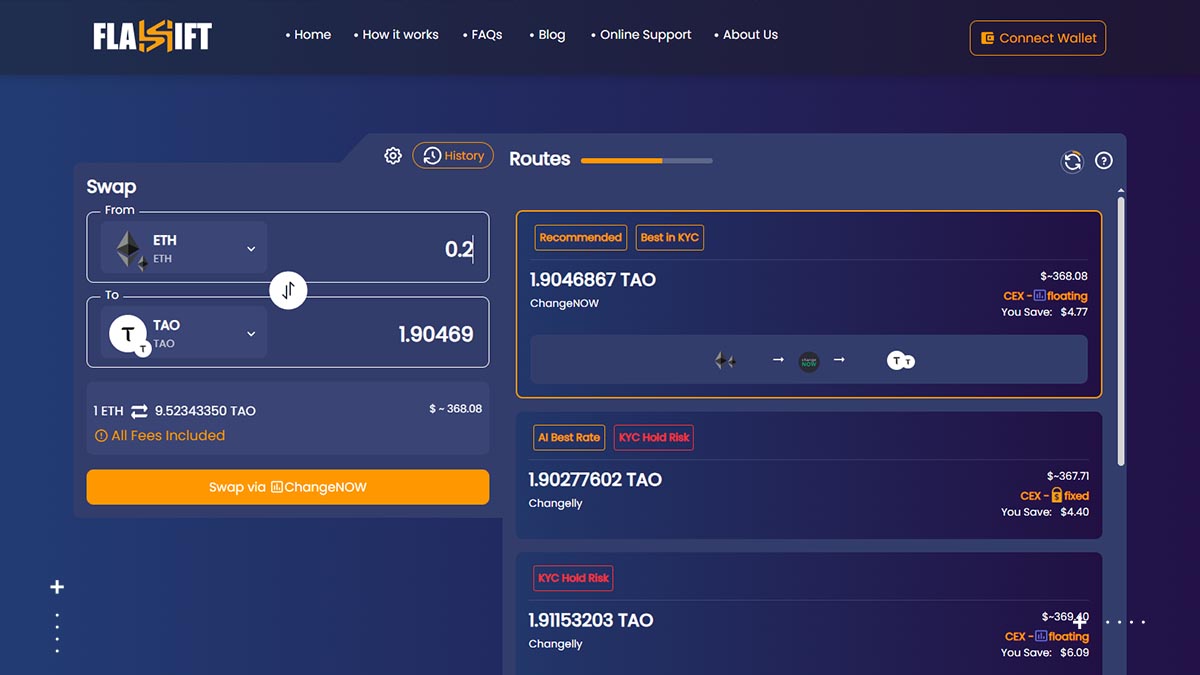Click floating rate icon on ChangeNOW route

[1039, 296]
